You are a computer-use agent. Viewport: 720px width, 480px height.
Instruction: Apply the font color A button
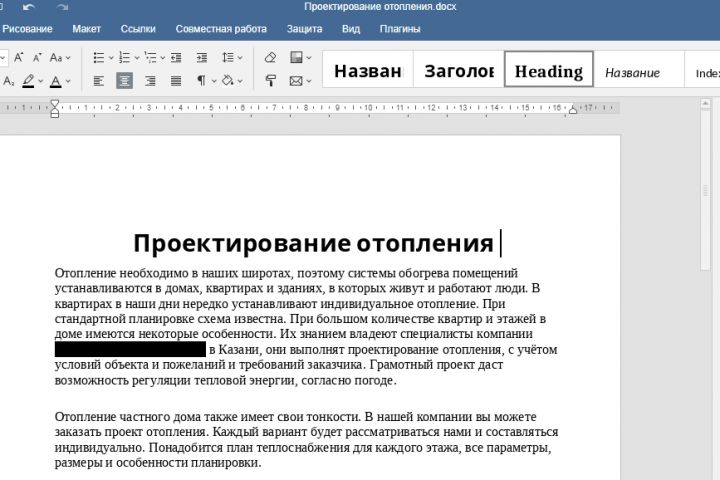(56, 81)
